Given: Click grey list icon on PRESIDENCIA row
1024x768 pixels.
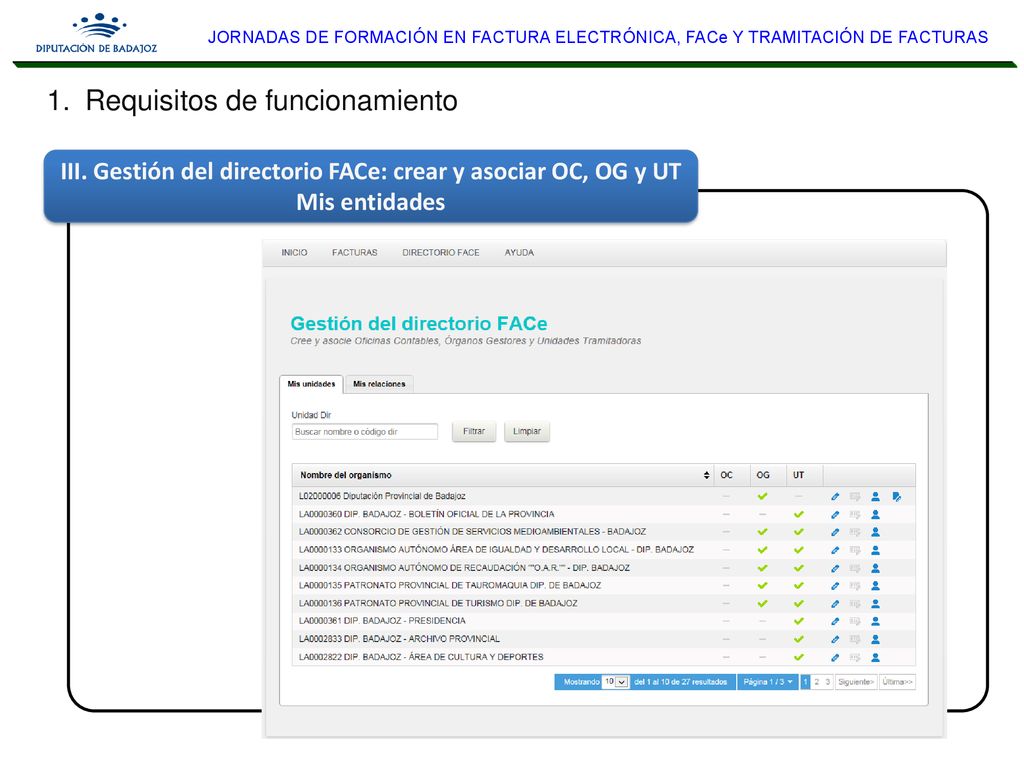Looking at the screenshot, I should coord(855,622).
